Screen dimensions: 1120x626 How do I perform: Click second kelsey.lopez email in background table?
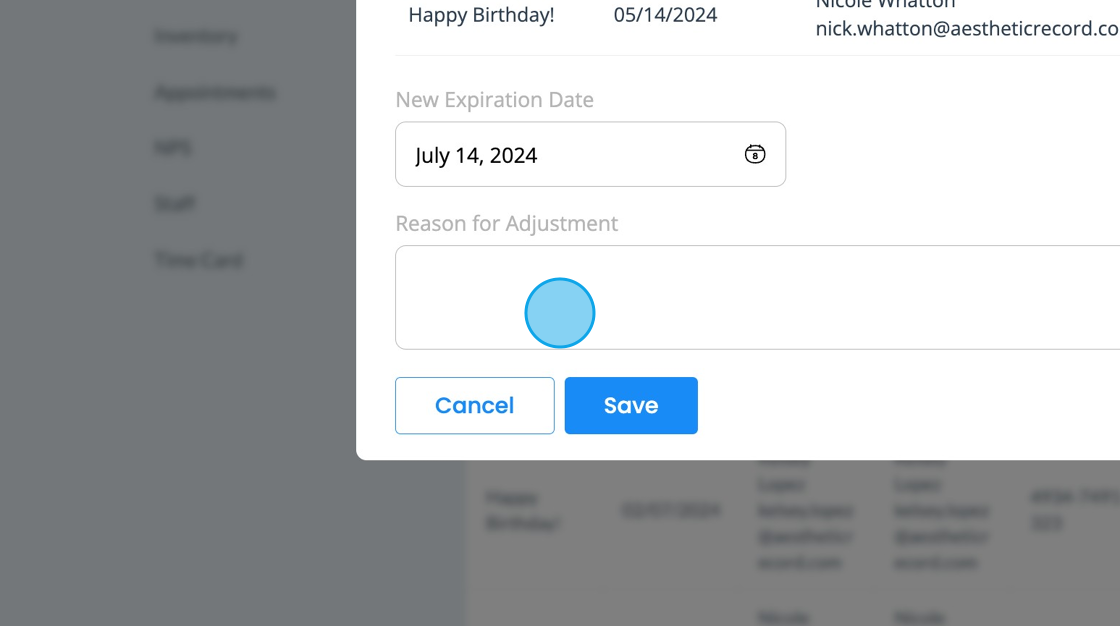[x=940, y=524]
